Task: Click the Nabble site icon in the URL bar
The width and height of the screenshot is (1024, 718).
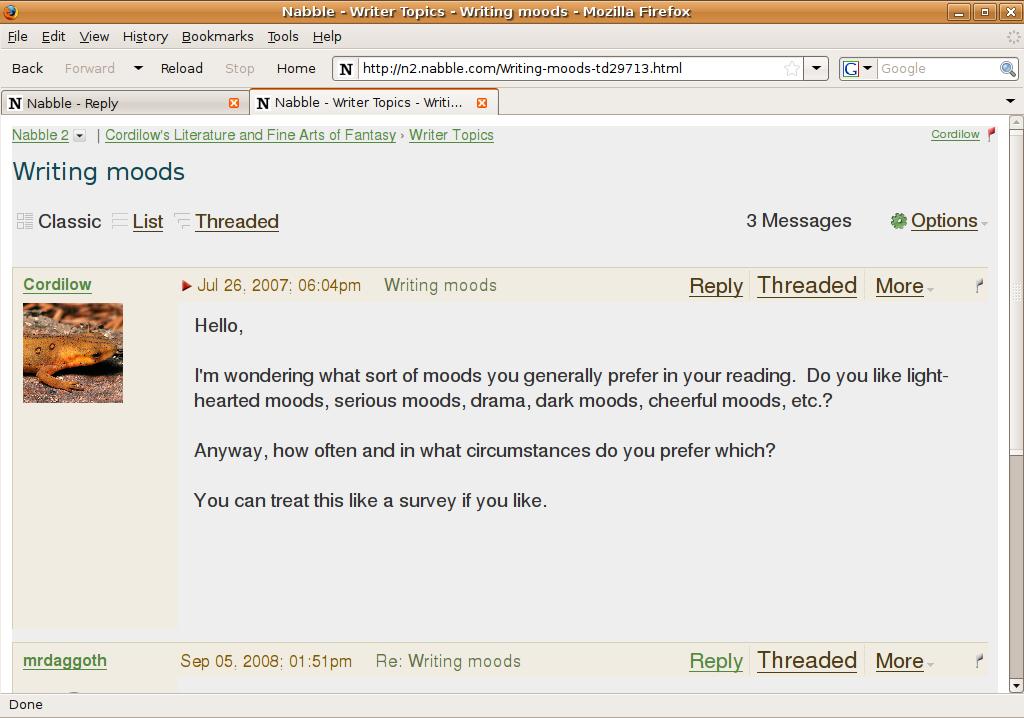Action: pyautogui.click(x=346, y=69)
